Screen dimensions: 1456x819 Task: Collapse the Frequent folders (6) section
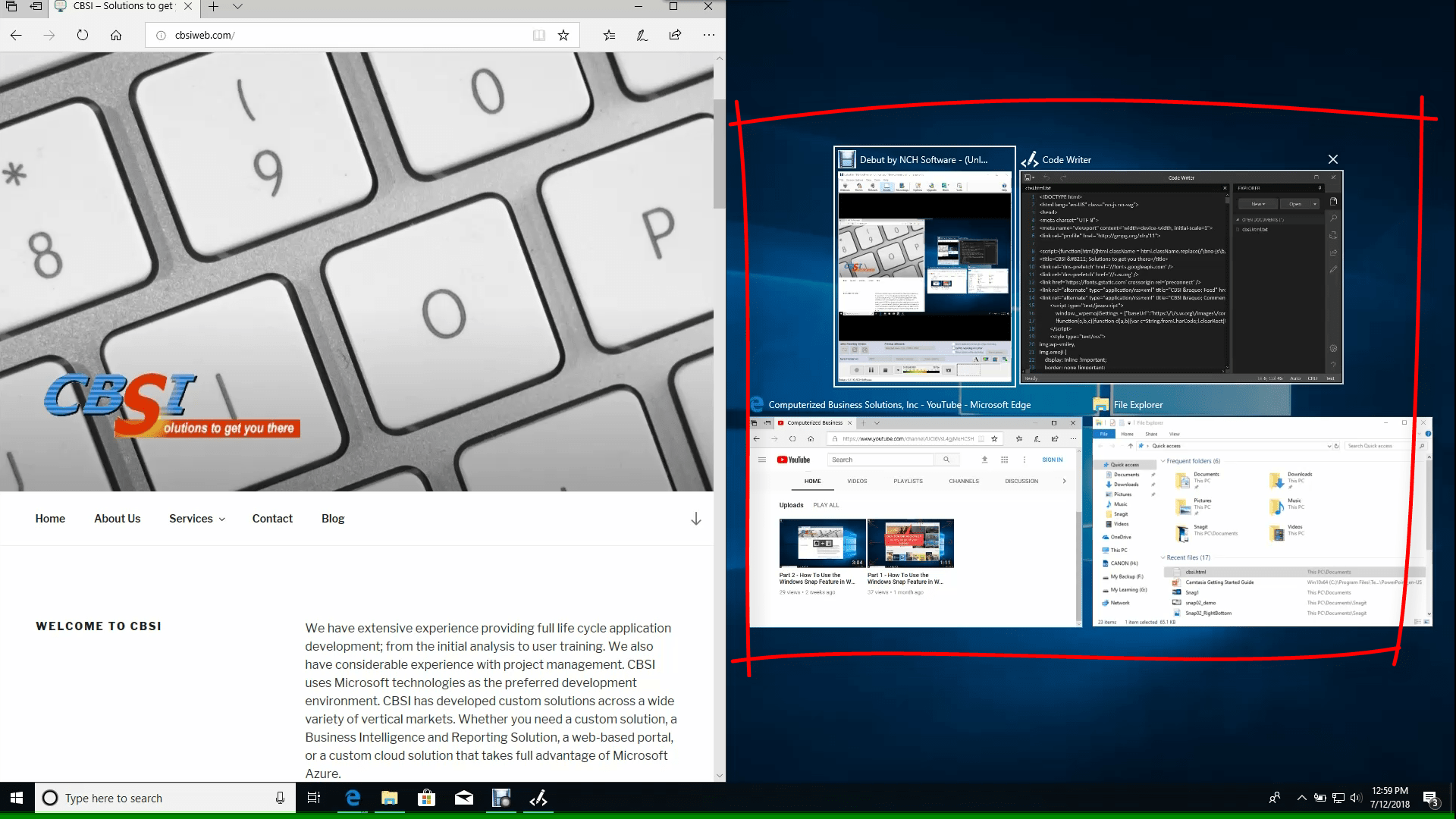point(1163,461)
